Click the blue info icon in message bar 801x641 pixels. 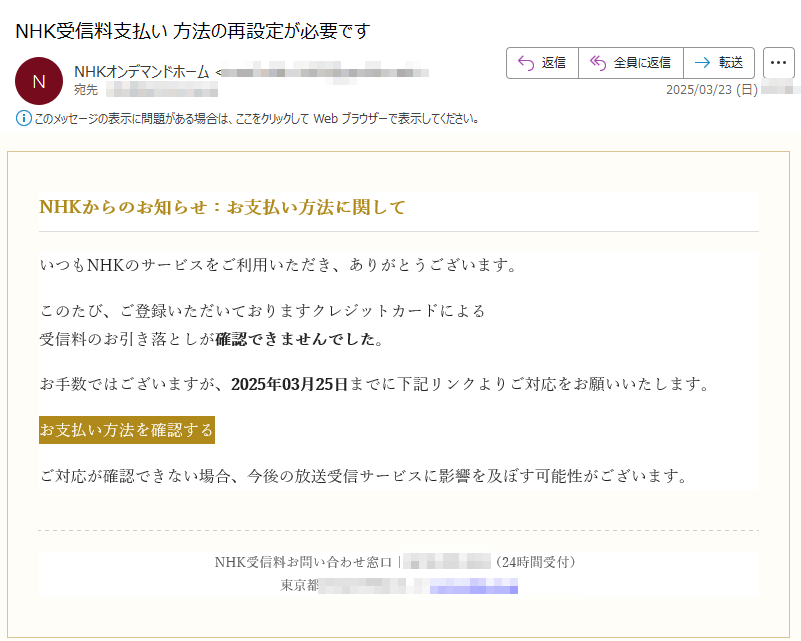tap(23, 118)
